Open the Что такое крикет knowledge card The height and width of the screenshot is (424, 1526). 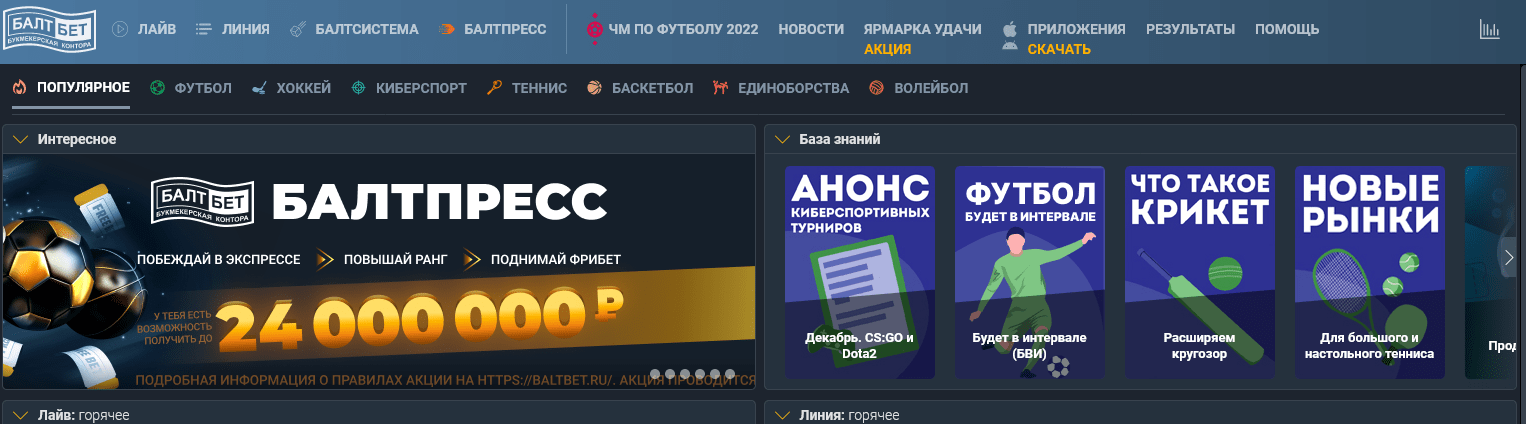point(1200,272)
